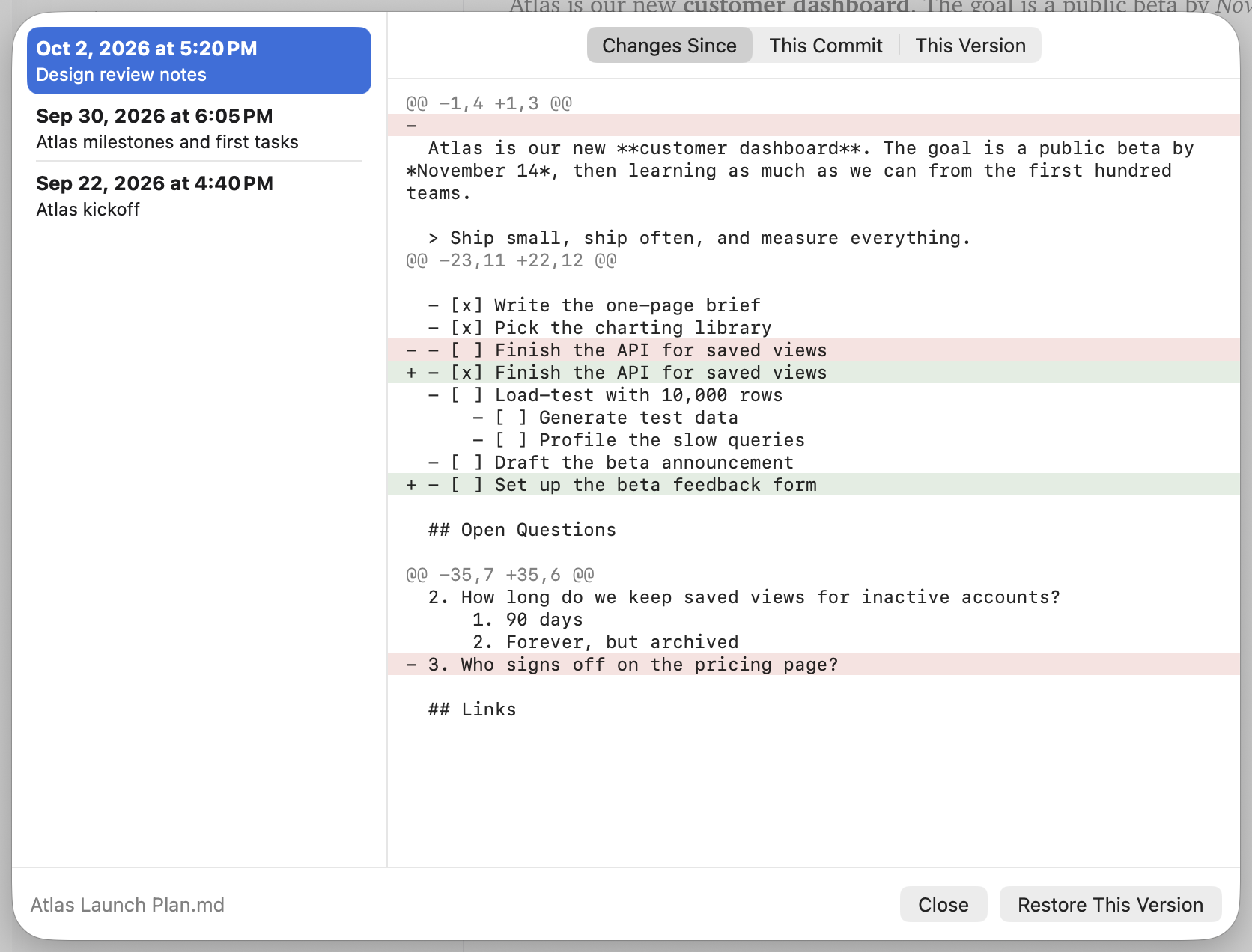1252x952 pixels.
Task: Click the removed unchecked 'Finish the API' line
Action: [814, 350]
